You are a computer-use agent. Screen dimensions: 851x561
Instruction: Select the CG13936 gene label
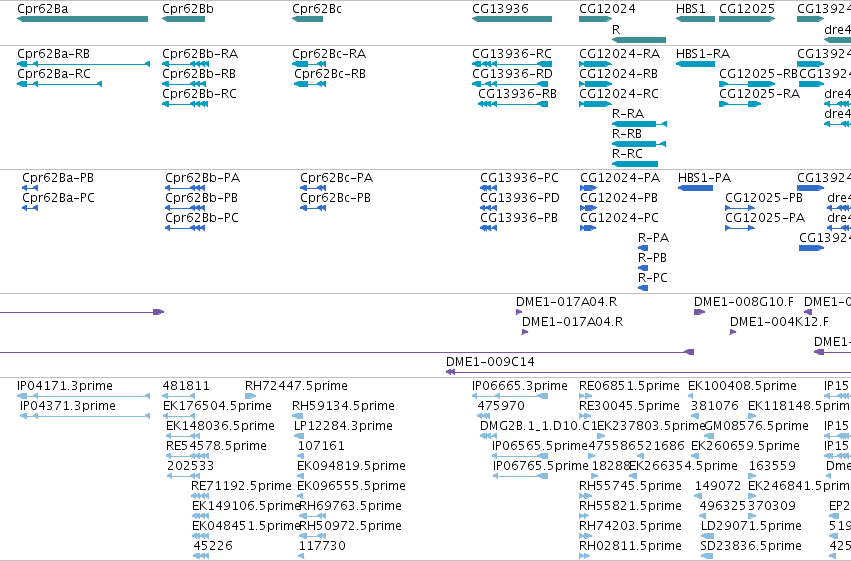500,9
